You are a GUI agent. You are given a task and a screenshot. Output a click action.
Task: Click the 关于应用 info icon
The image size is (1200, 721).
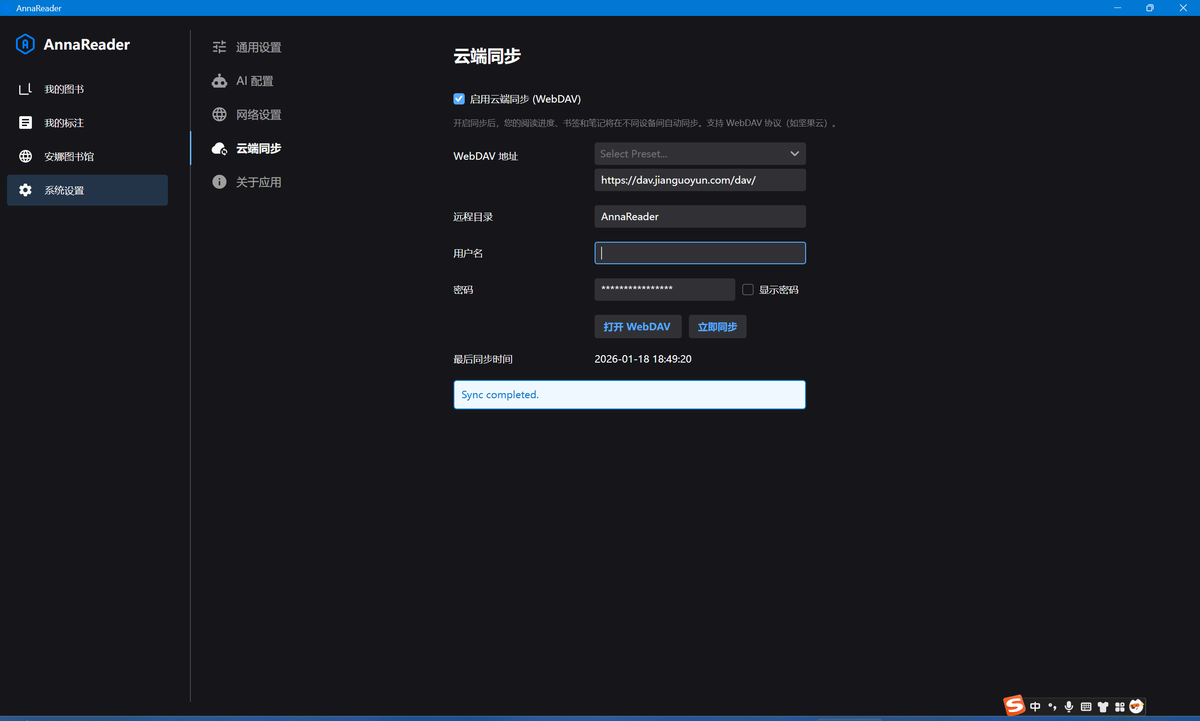pyautogui.click(x=219, y=182)
